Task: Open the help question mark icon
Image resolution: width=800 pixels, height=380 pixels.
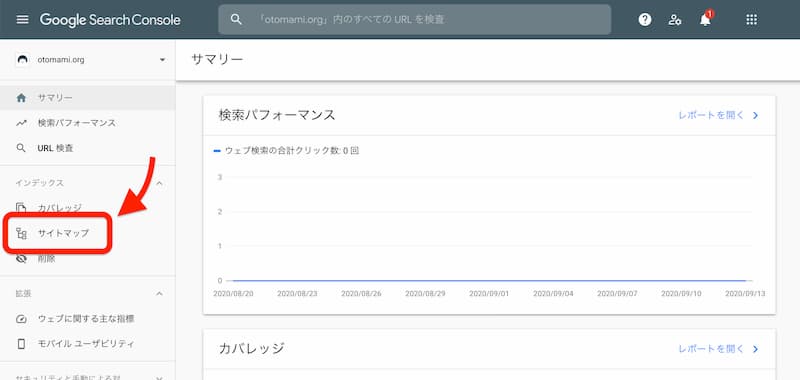Action: coord(645,20)
